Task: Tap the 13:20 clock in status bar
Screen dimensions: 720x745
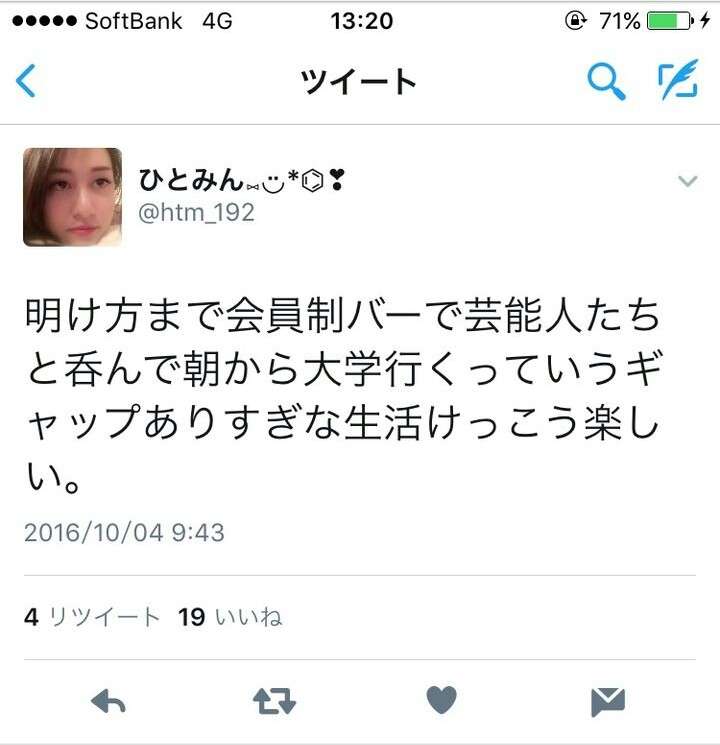Action: (x=362, y=21)
